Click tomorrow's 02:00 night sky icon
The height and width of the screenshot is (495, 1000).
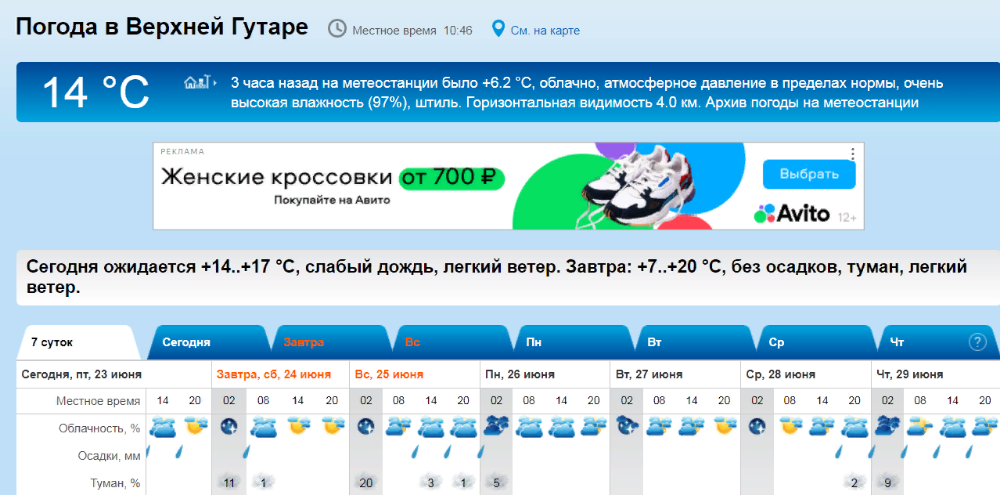(228, 427)
